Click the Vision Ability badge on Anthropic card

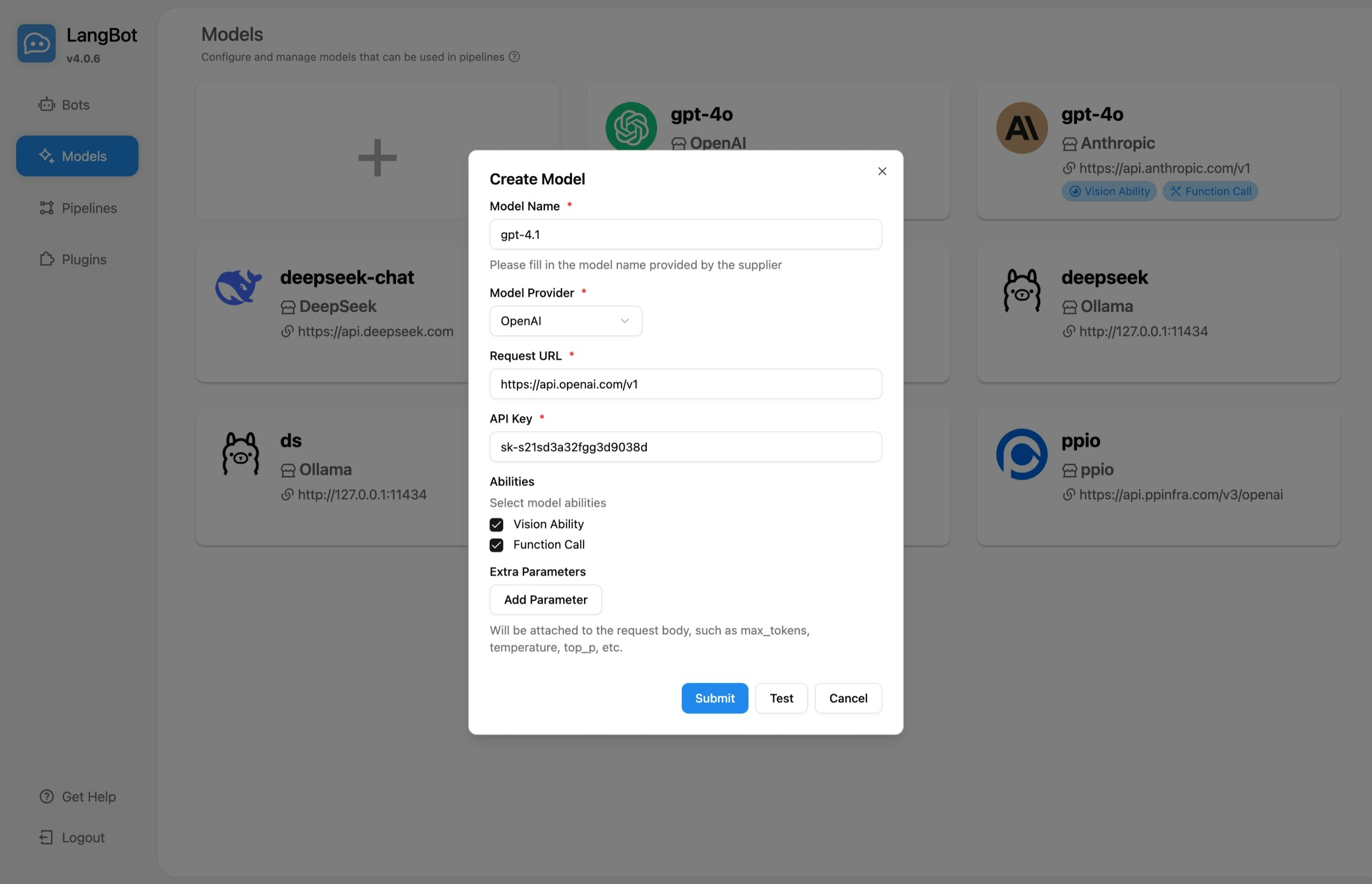[x=1109, y=191]
